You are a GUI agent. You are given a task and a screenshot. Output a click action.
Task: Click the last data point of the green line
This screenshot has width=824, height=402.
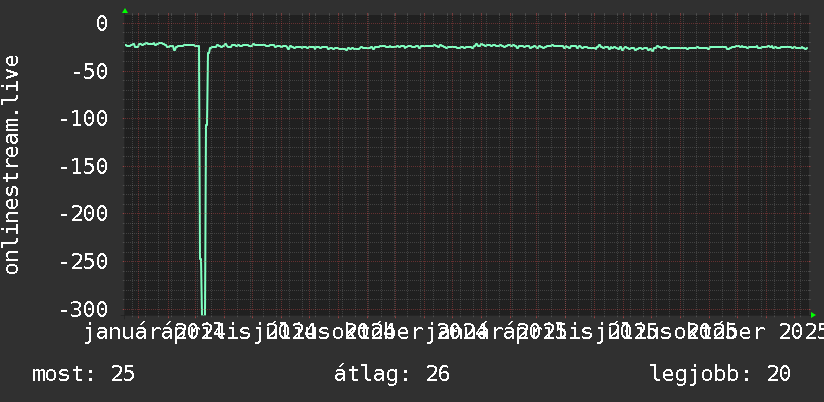pyautogui.click(x=807, y=48)
